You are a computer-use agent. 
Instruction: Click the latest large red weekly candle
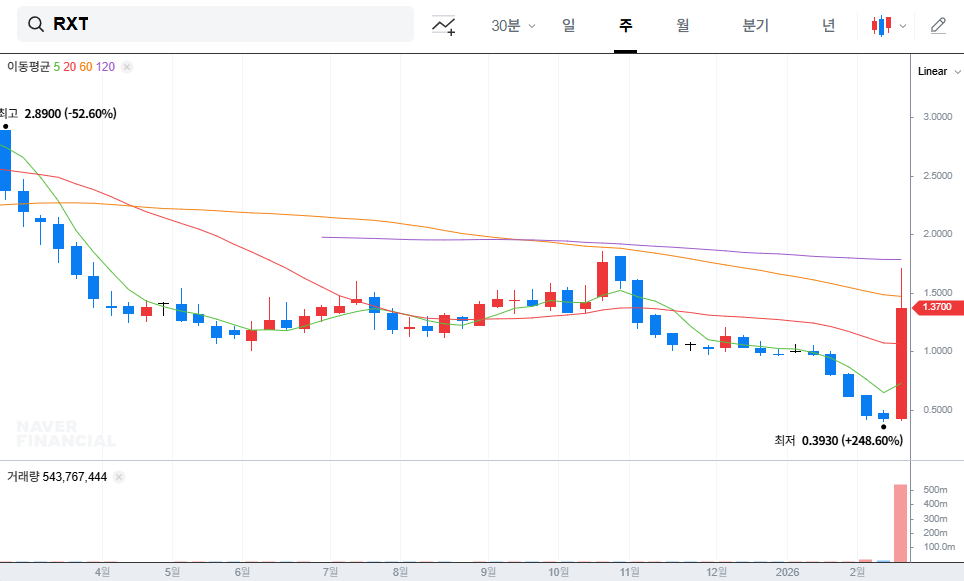901,363
